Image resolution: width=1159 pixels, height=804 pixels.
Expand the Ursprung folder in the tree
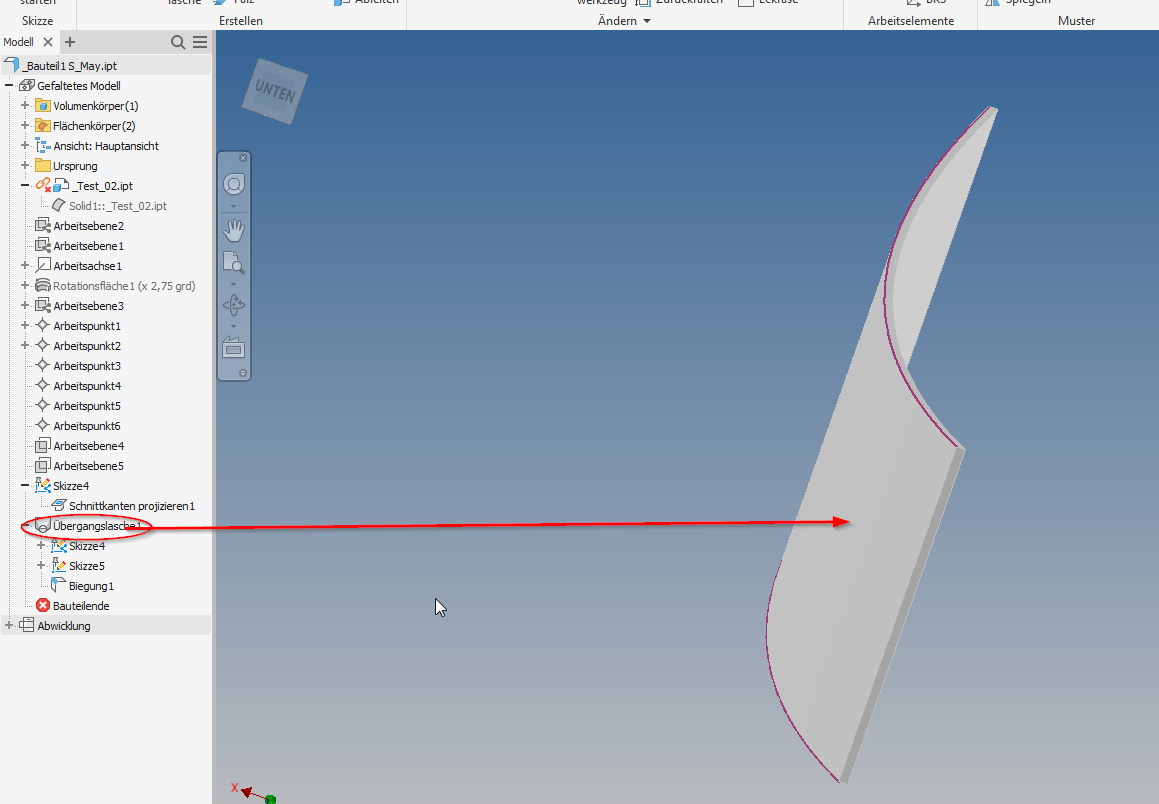25,165
